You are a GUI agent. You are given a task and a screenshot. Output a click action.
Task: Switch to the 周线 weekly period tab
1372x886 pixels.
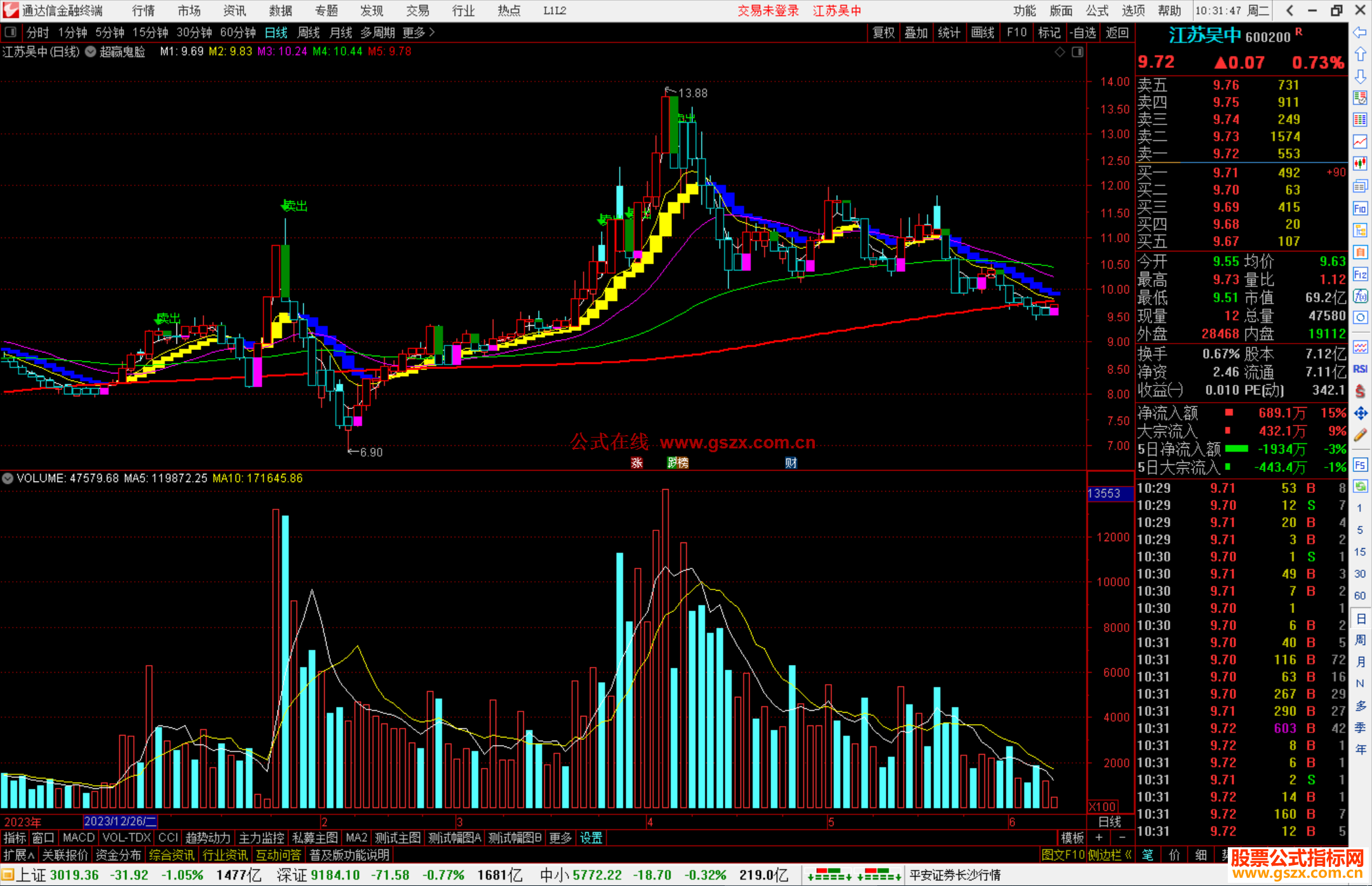[x=309, y=32]
